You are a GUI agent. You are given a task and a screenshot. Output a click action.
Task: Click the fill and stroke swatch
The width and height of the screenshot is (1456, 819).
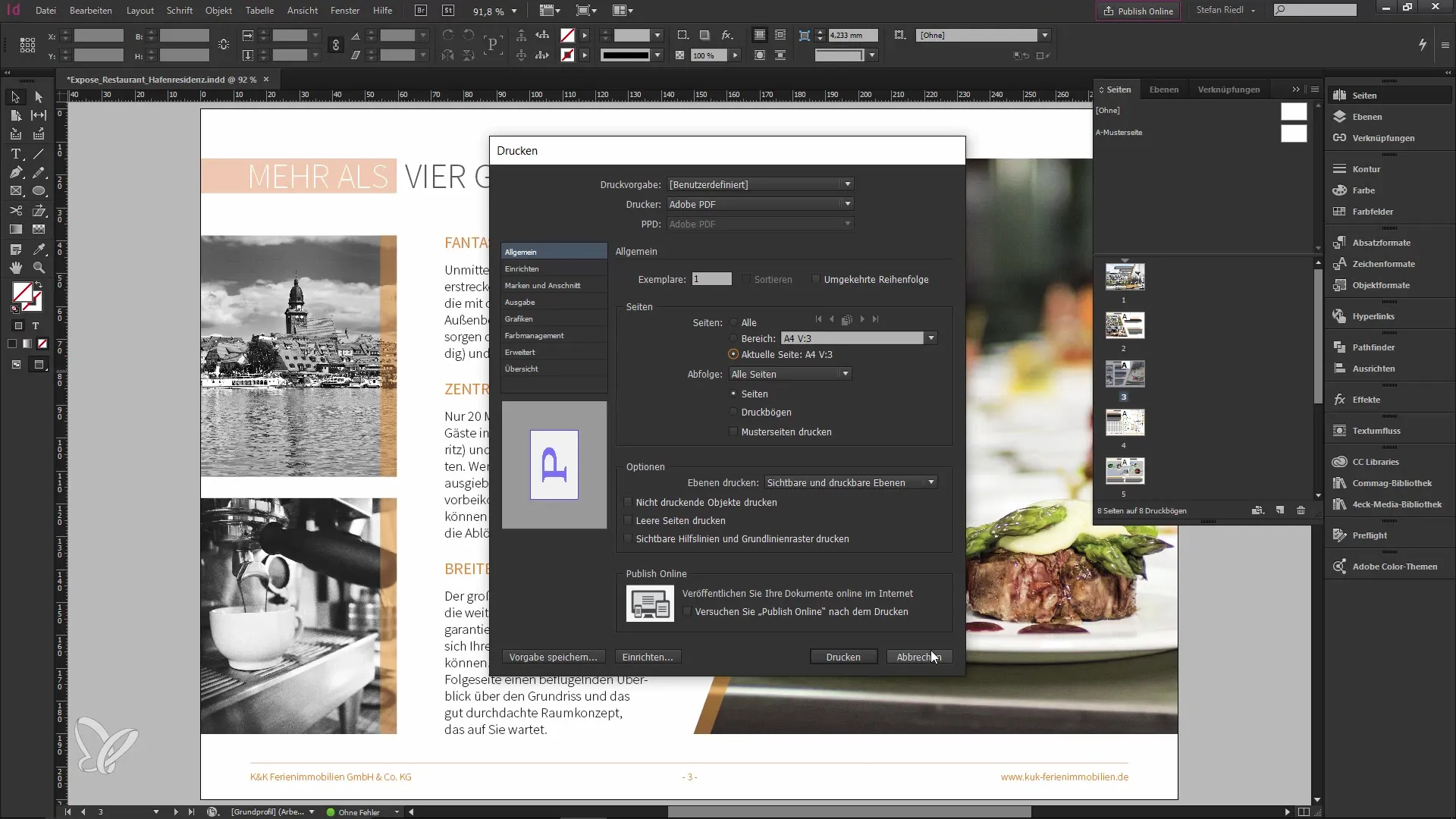(x=27, y=297)
